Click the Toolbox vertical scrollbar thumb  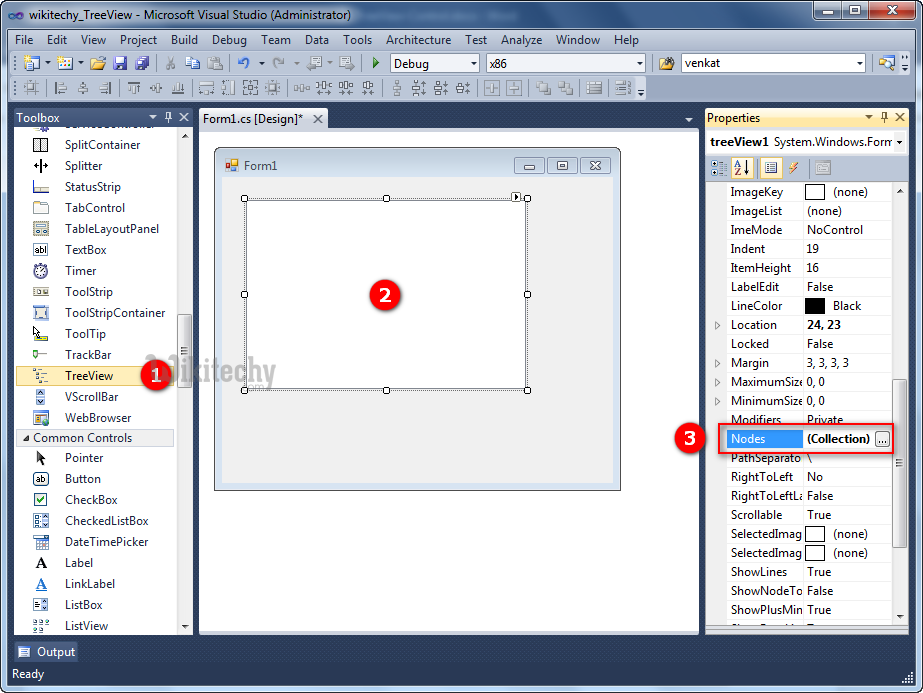pyautogui.click(x=184, y=351)
